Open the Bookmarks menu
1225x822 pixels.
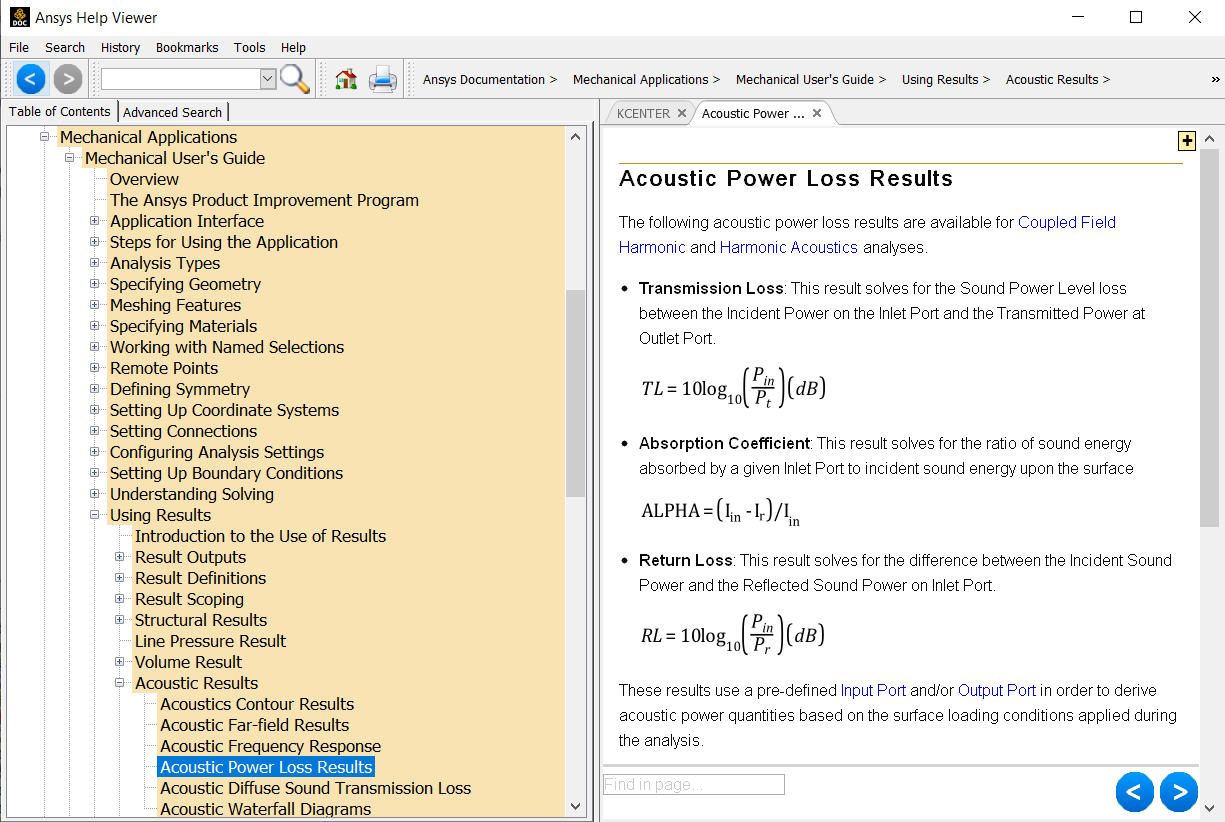187,47
